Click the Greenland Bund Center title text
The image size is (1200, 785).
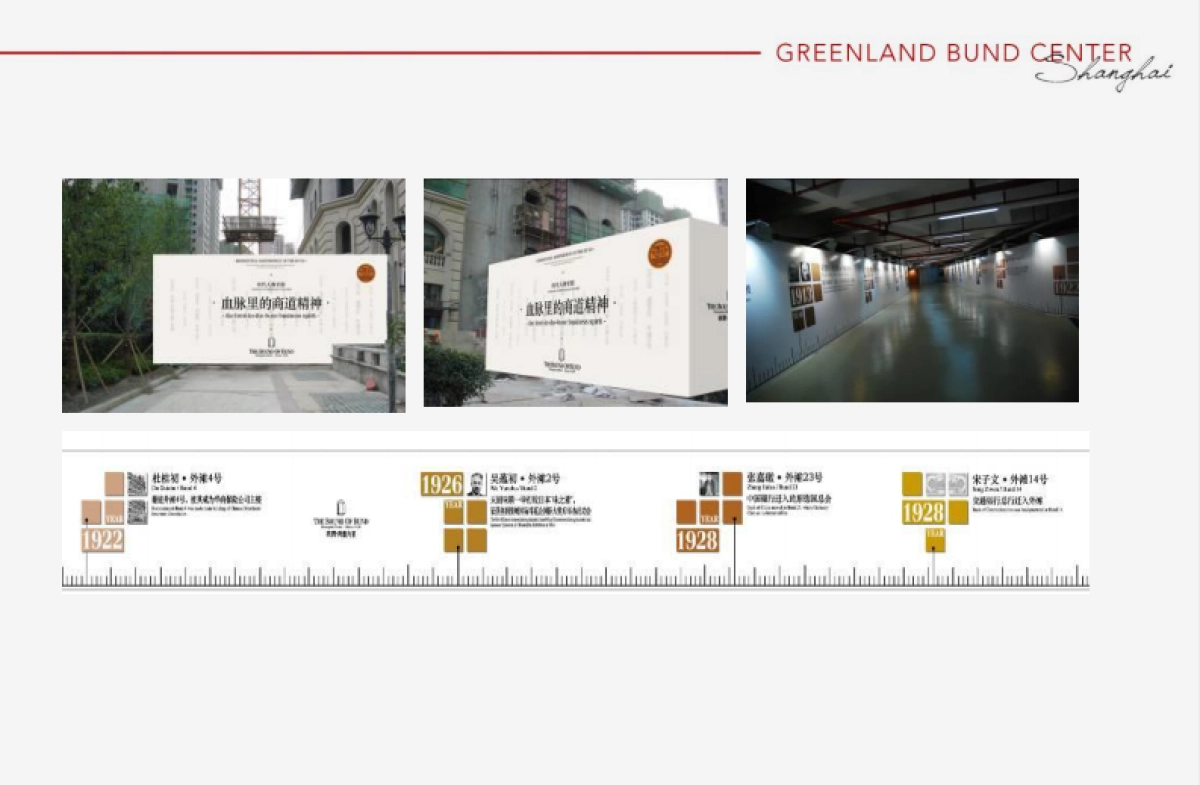point(953,53)
